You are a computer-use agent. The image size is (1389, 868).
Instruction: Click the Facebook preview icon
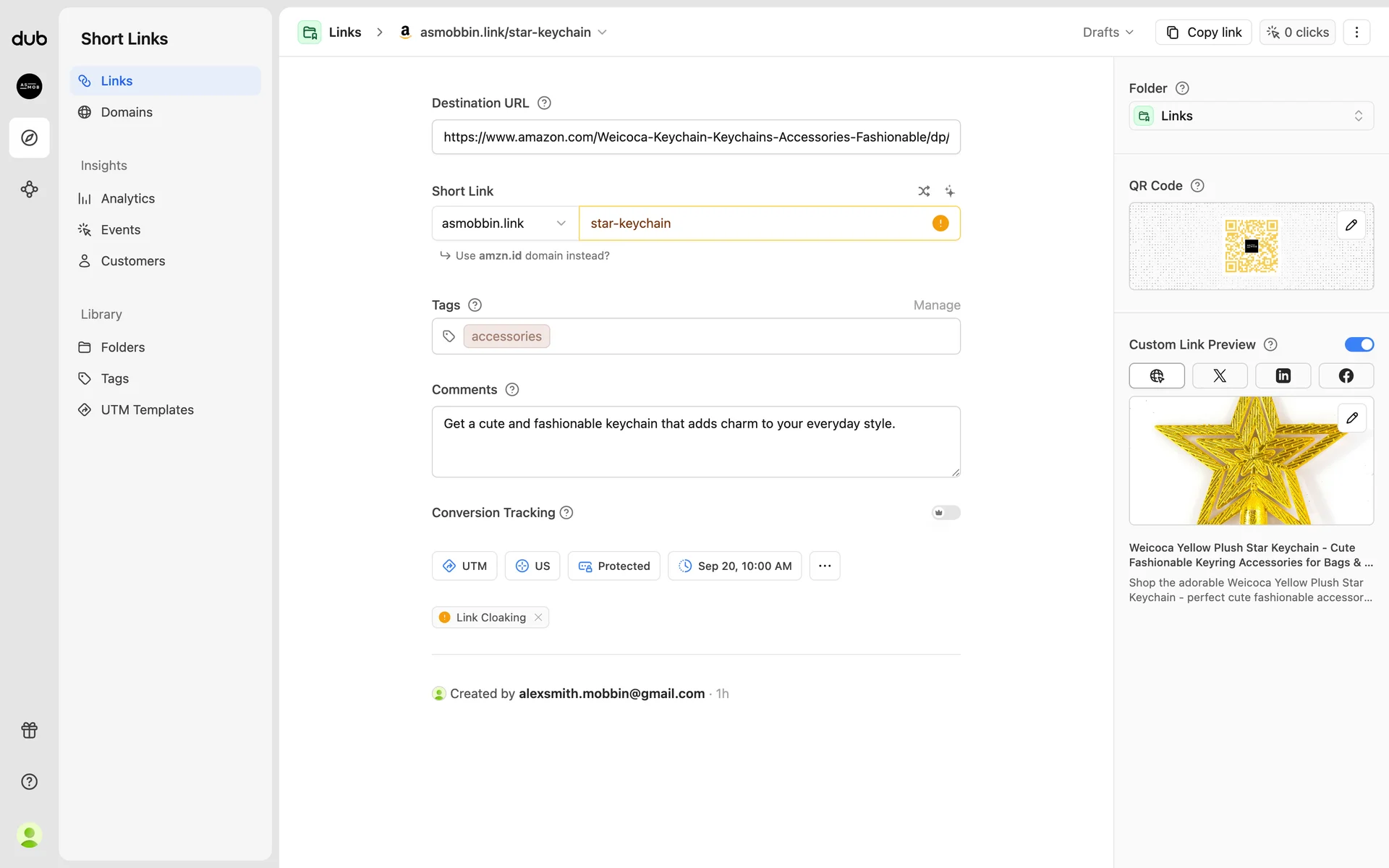point(1346,375)
